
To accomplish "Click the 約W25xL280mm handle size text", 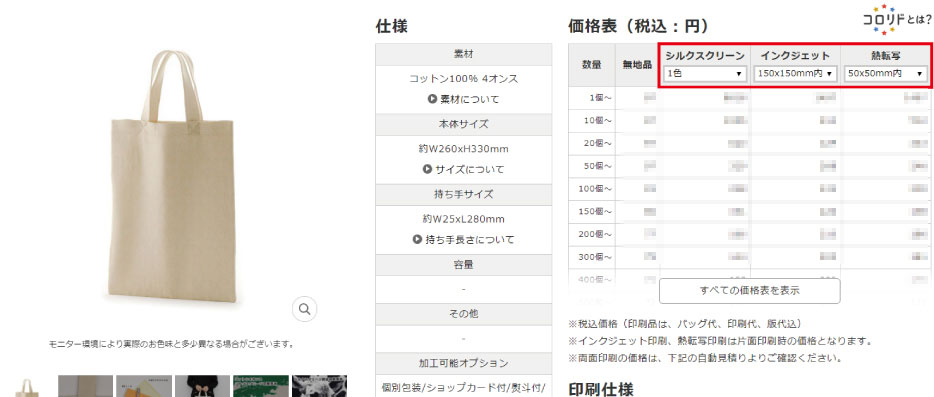I will pos(463,219).
